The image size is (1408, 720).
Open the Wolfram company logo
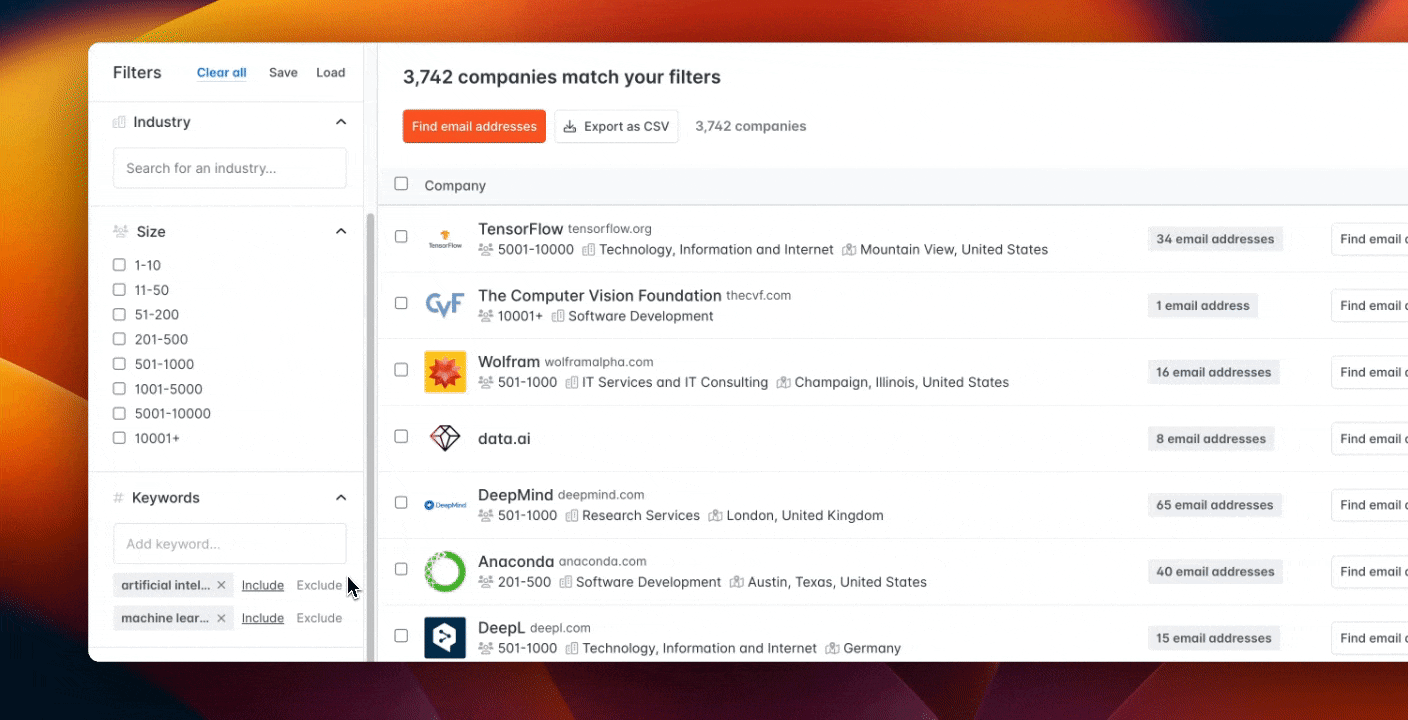coord(445,372)
